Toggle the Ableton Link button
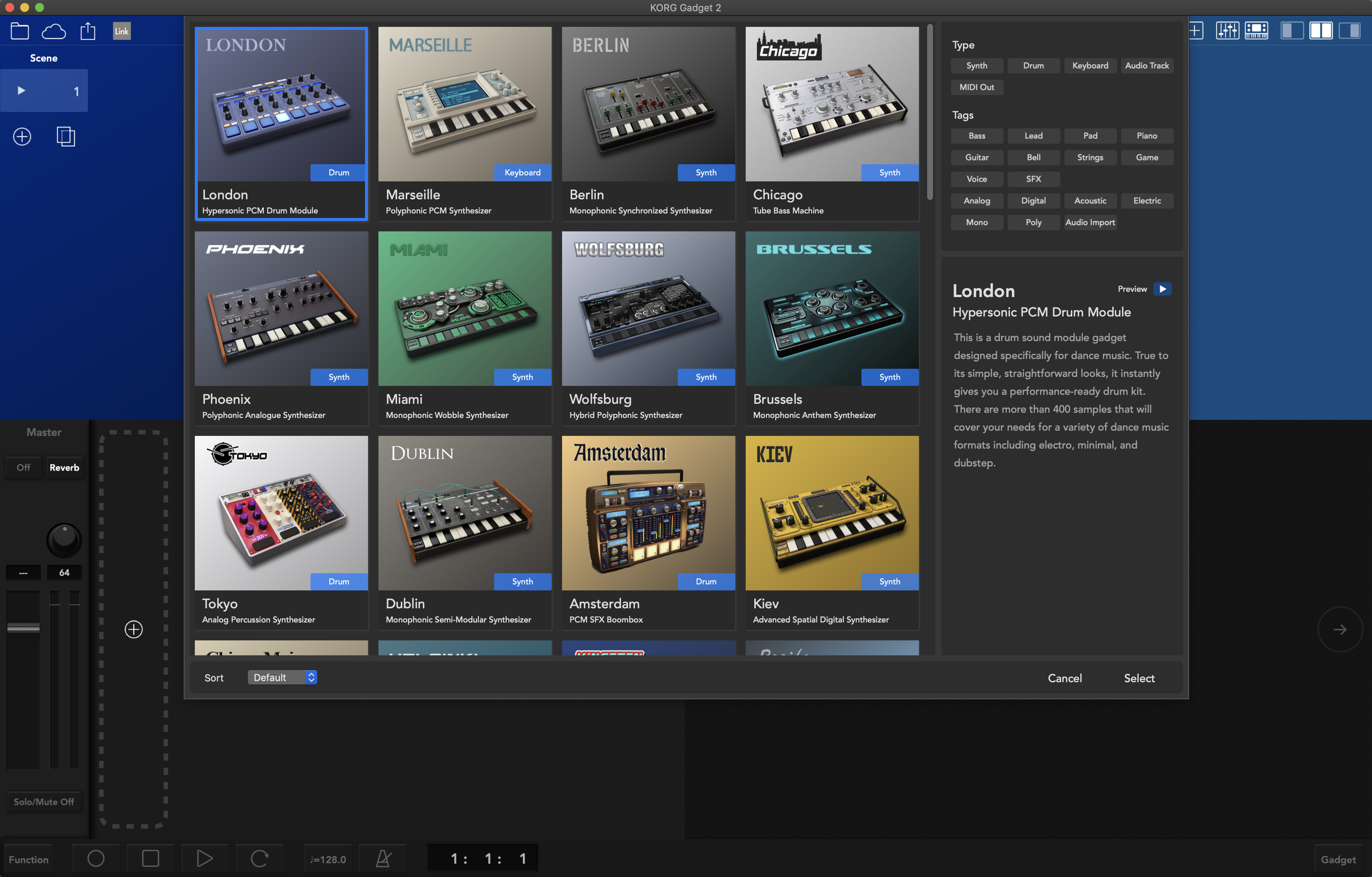 click(x=121, y=31)
